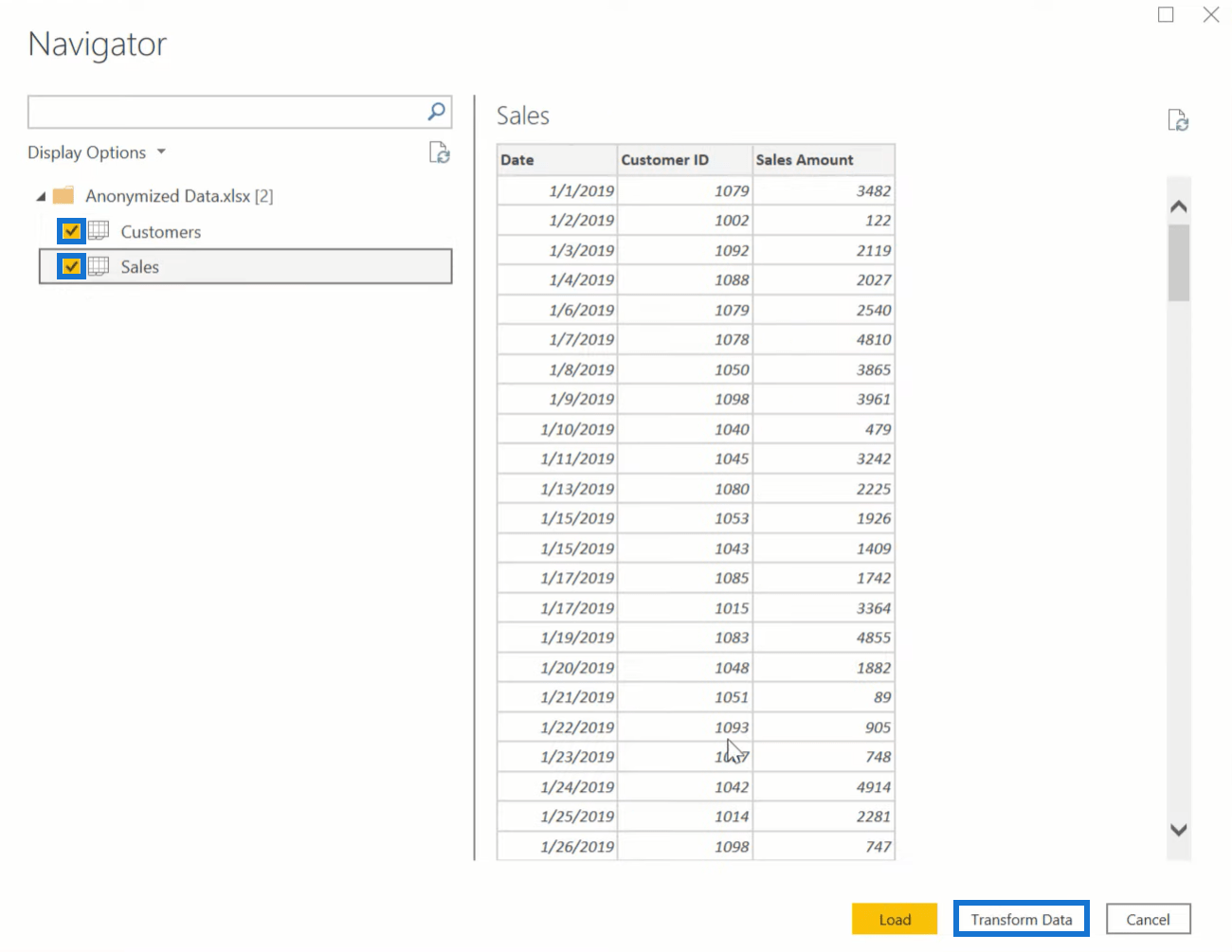Click the Customer ID cell 1014
The width and height of the screenshot is (1232, 952).
point(685,817)
